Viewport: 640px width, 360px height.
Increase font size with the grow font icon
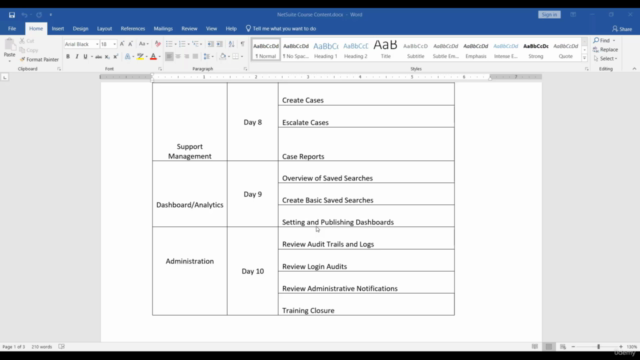122,44
